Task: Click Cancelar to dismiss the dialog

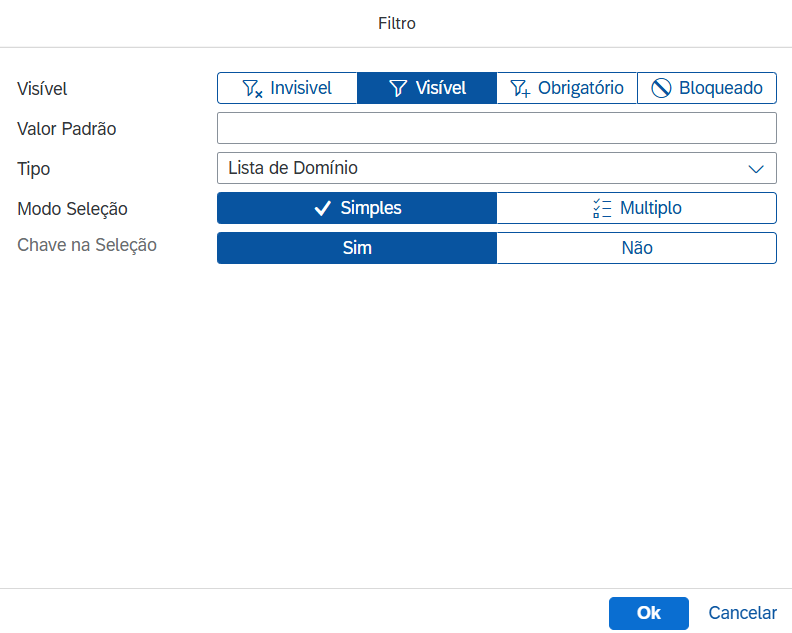Action: (742, 613)
